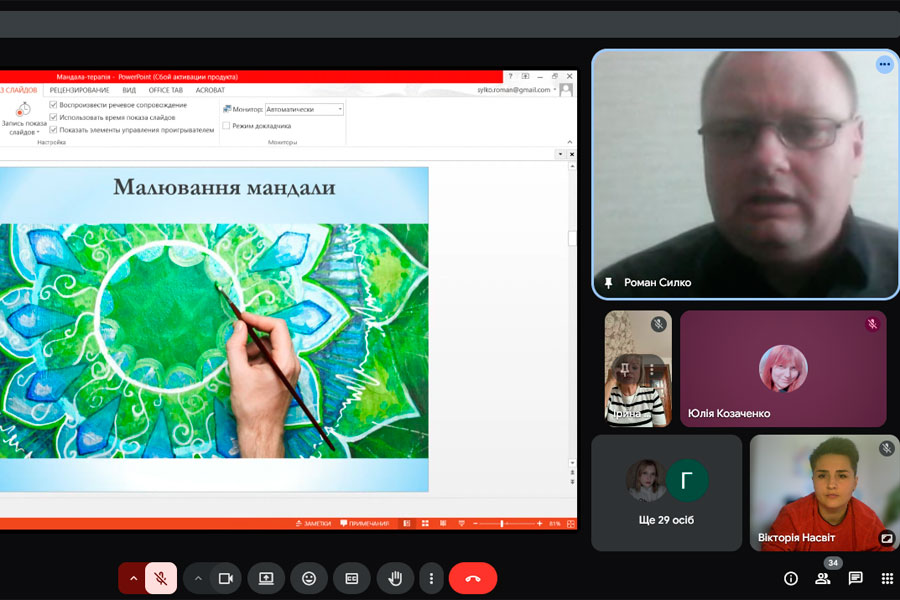Screen dimensions: 900x600
Task: Select the Вікторія Насвіт video tile
Action: click(x=825, y=493)
